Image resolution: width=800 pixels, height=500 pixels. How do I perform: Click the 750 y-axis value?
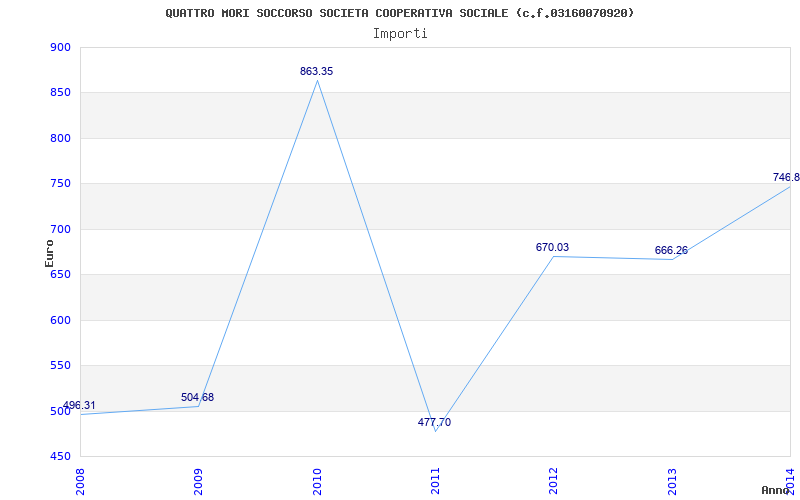[60, 184]
